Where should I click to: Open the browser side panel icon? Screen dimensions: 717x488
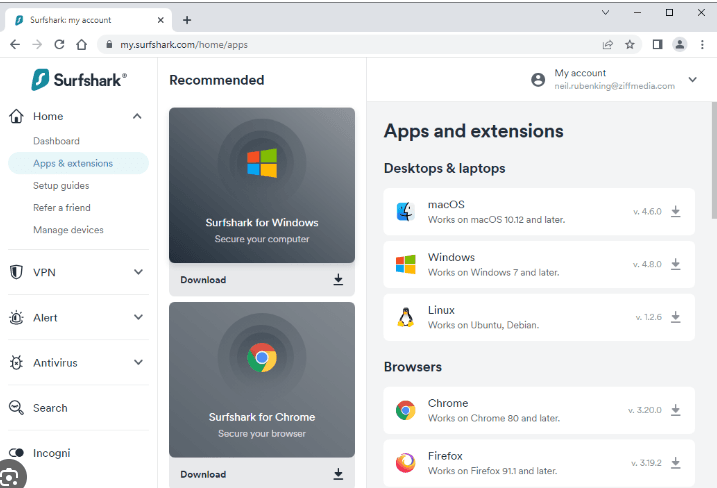pyautogui.click(x=658, y=44)
